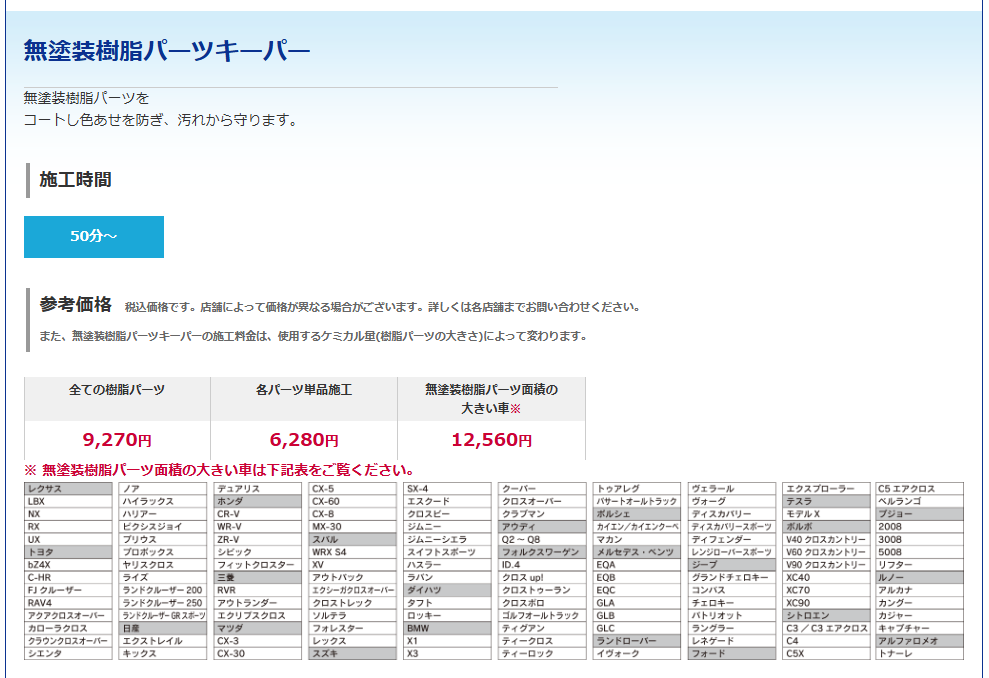The height and width of the screenshot is (678, 989).
Task: Click the フォルクスワーゲン brand header
Action: tap(543, 552)
